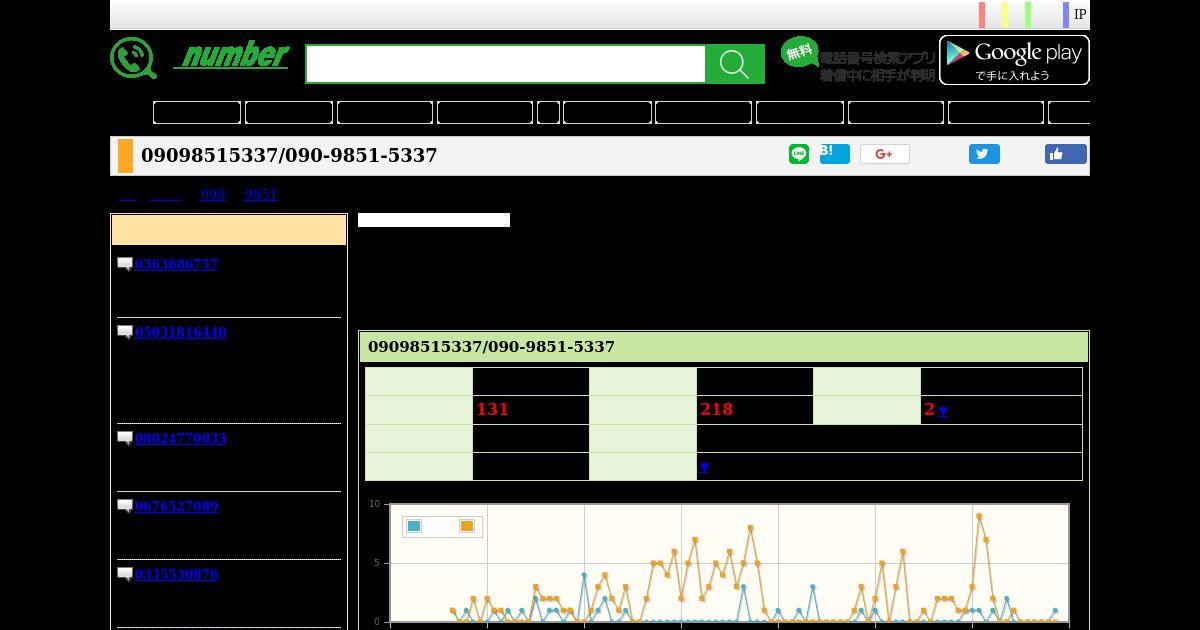This screenshot has height=630, width=1200.
Task: Click the red color bar in top strip
Action: (982, 15)
